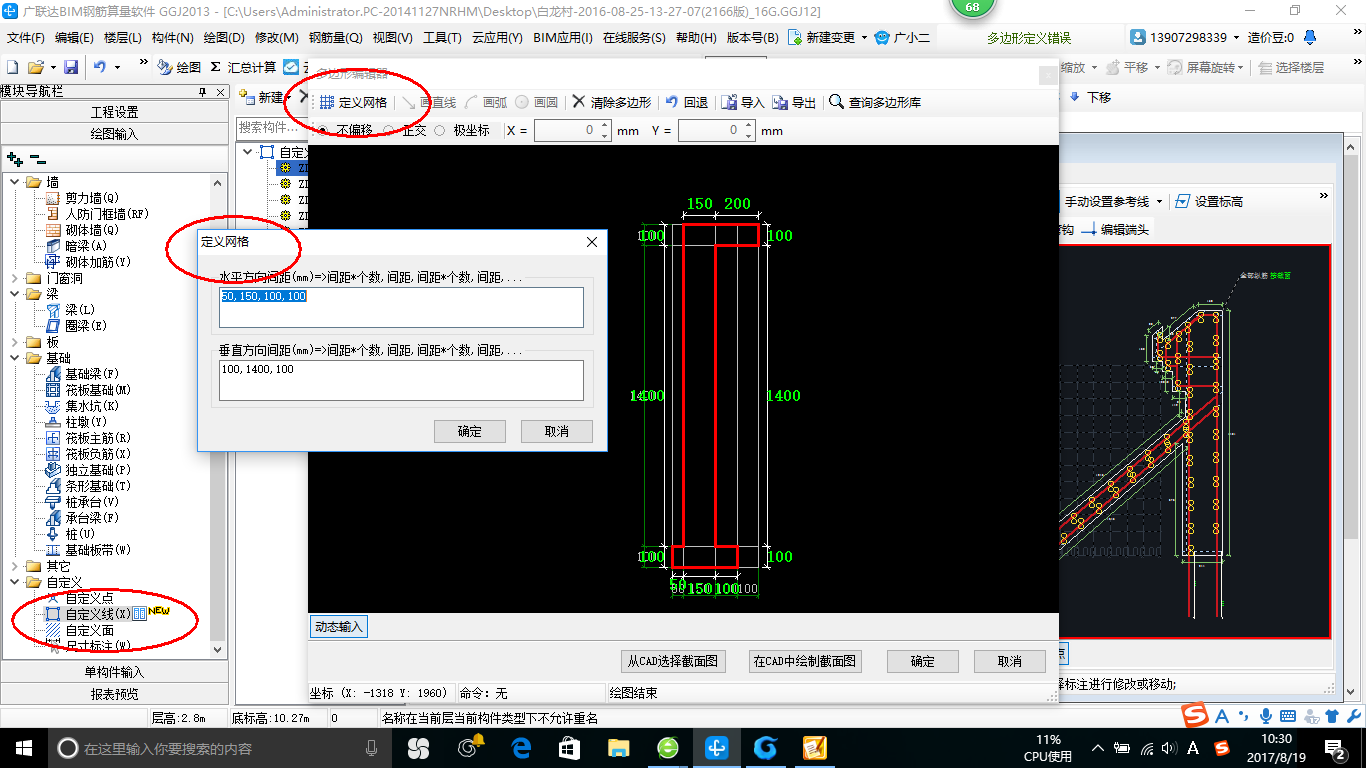
Task: Collapse the 自定义 folder
Action: click(14, 582)
